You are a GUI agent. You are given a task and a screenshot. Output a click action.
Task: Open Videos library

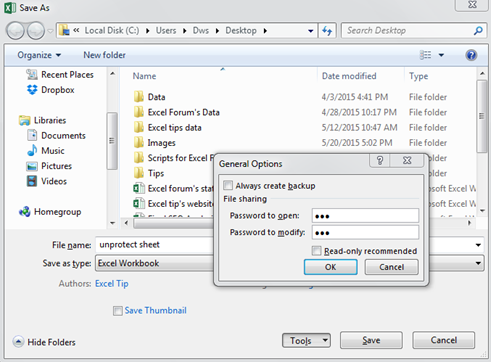pyautogui.click(x=47, y=181)
